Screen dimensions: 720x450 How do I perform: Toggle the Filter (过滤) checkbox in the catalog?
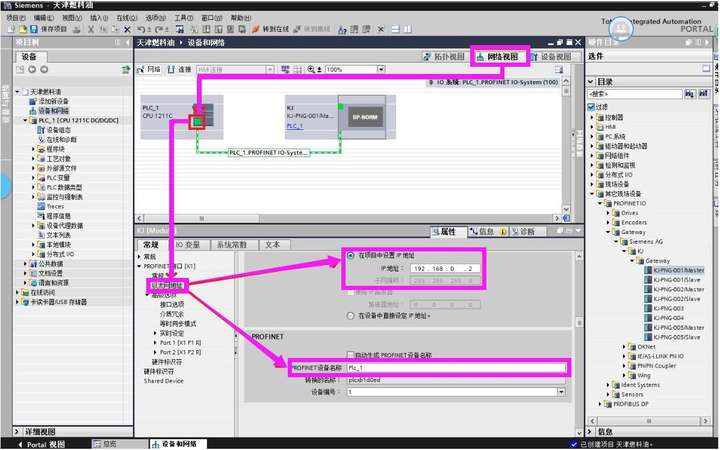(591, 107)
